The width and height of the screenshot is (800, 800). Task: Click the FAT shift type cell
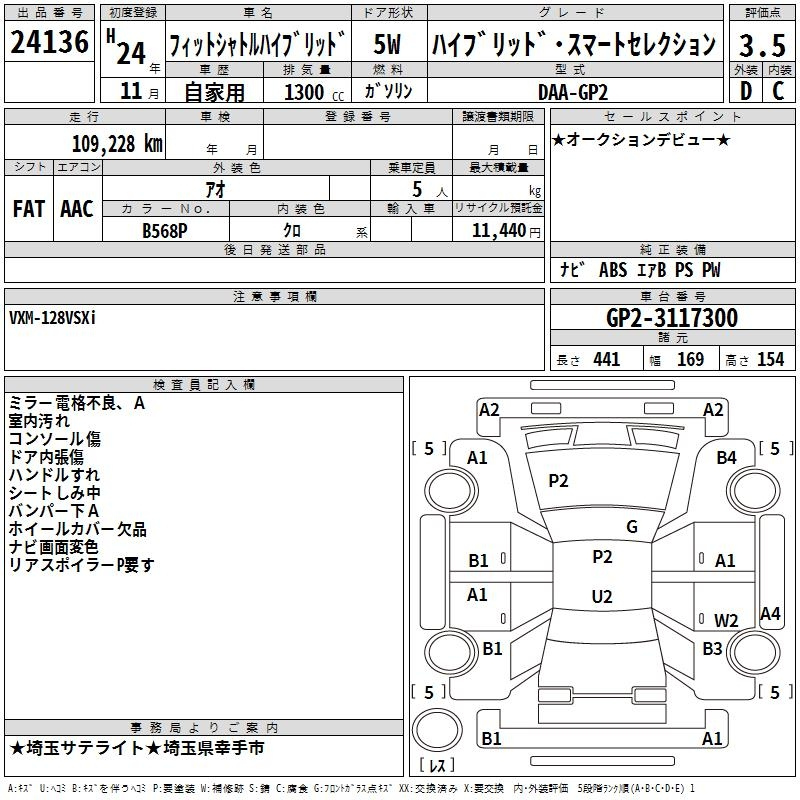(x=29, y=209)
